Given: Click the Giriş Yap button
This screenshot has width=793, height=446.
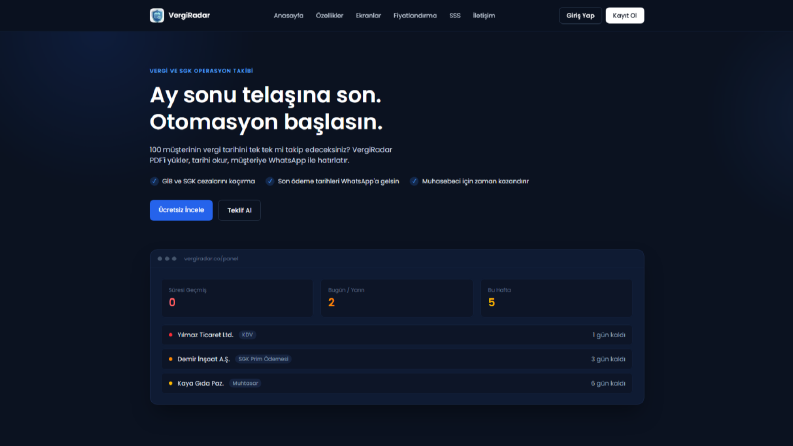Looking at the screenshot, I should click(x=580, y=16).
